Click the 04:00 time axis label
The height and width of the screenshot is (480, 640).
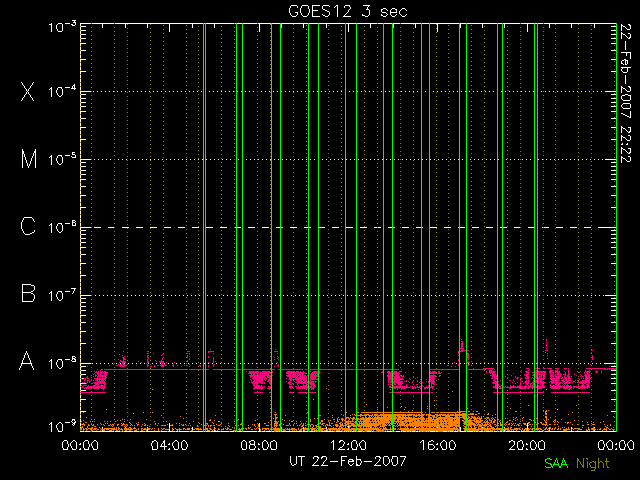click(169, 445)
